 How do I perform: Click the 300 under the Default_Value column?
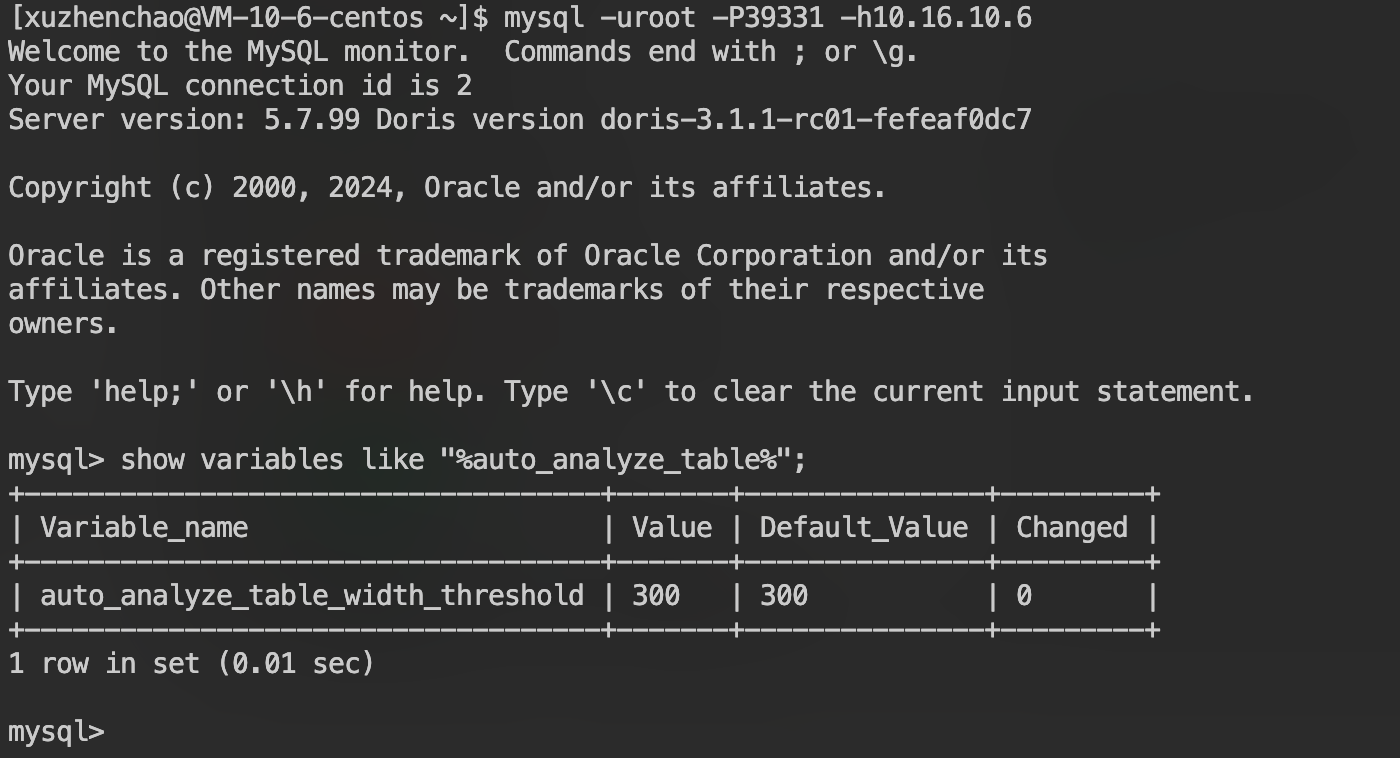(783, 595)
